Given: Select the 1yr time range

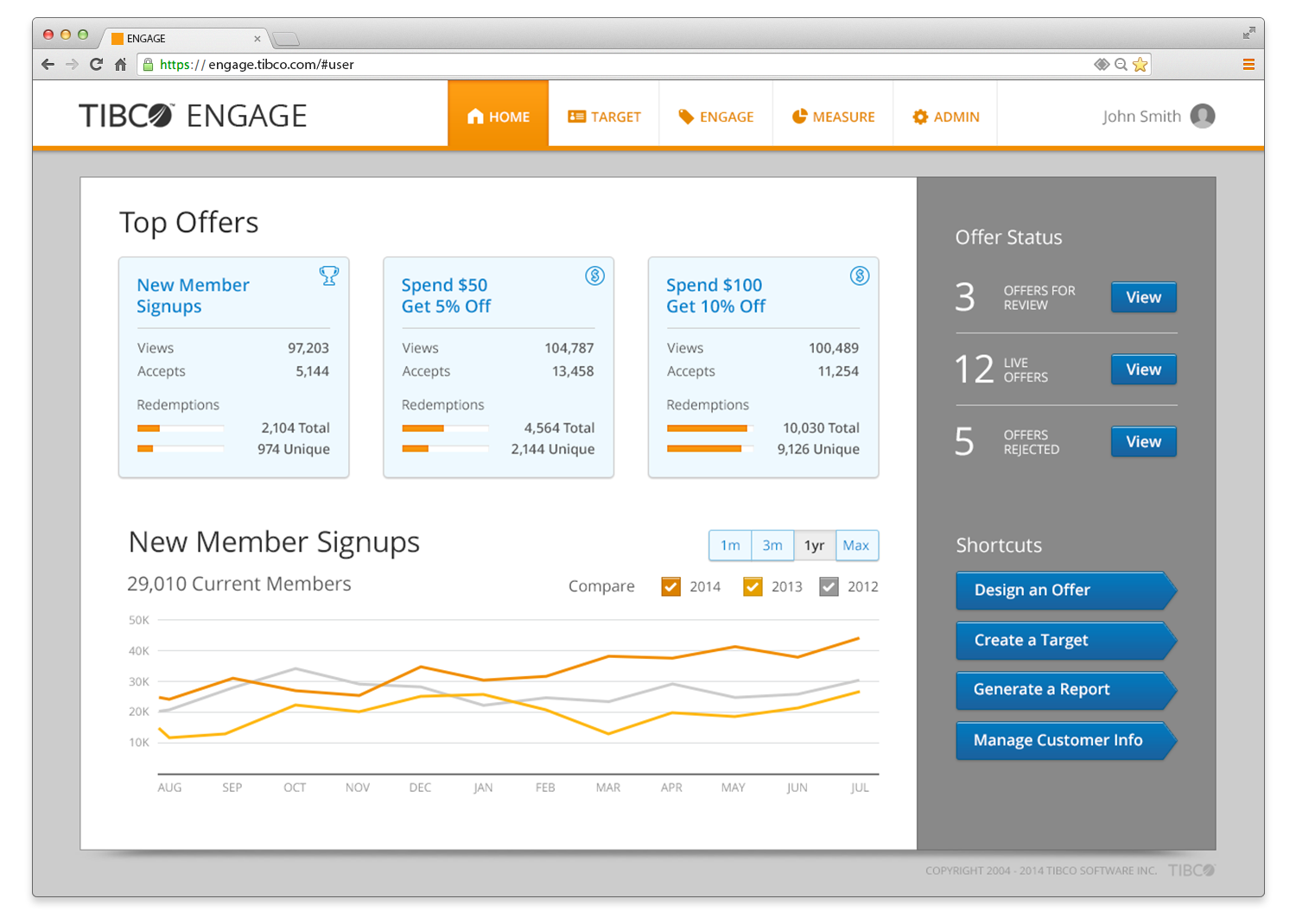Looking at the screenshot, I should [x=815, y=545].
